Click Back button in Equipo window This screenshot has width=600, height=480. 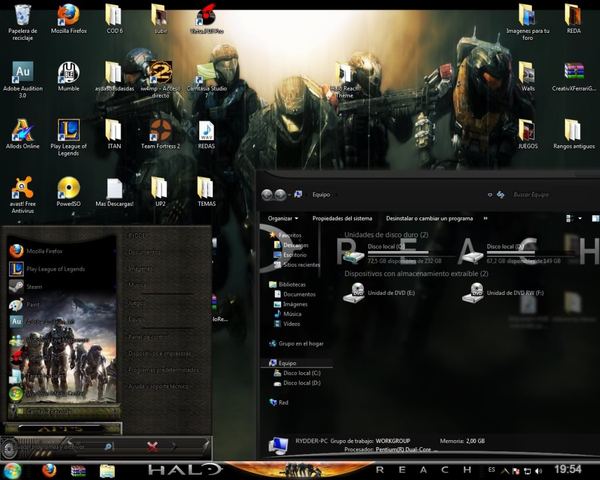tap(267, 195)
